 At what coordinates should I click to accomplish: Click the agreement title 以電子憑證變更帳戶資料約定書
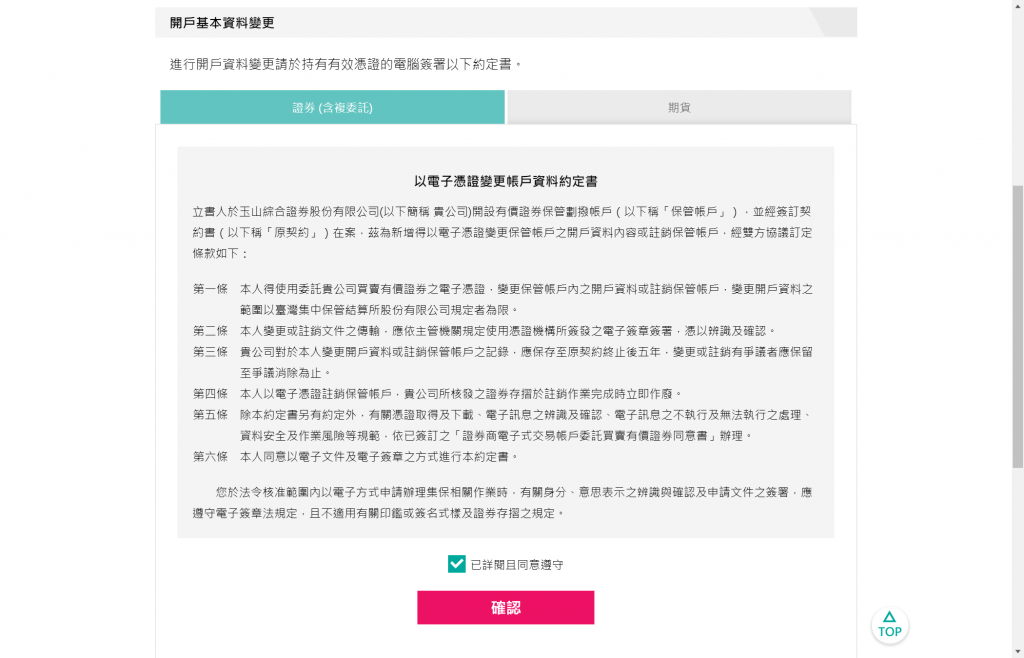click(505, 181)
